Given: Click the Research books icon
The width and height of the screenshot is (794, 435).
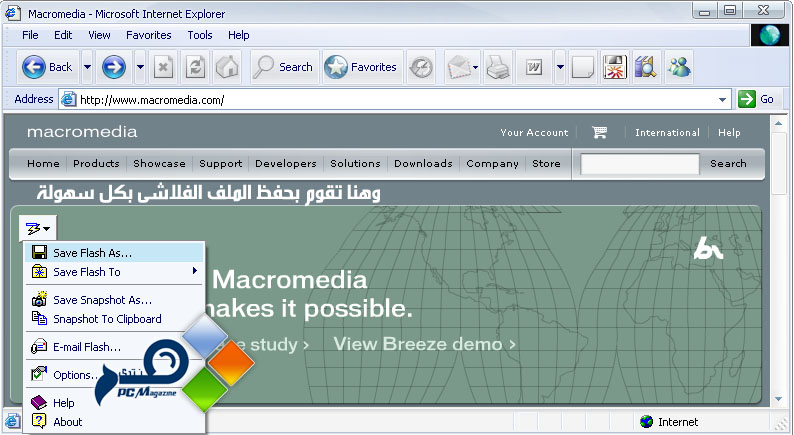Looking at the screenshot, I should pyautogui.click(x=646, y=67).
